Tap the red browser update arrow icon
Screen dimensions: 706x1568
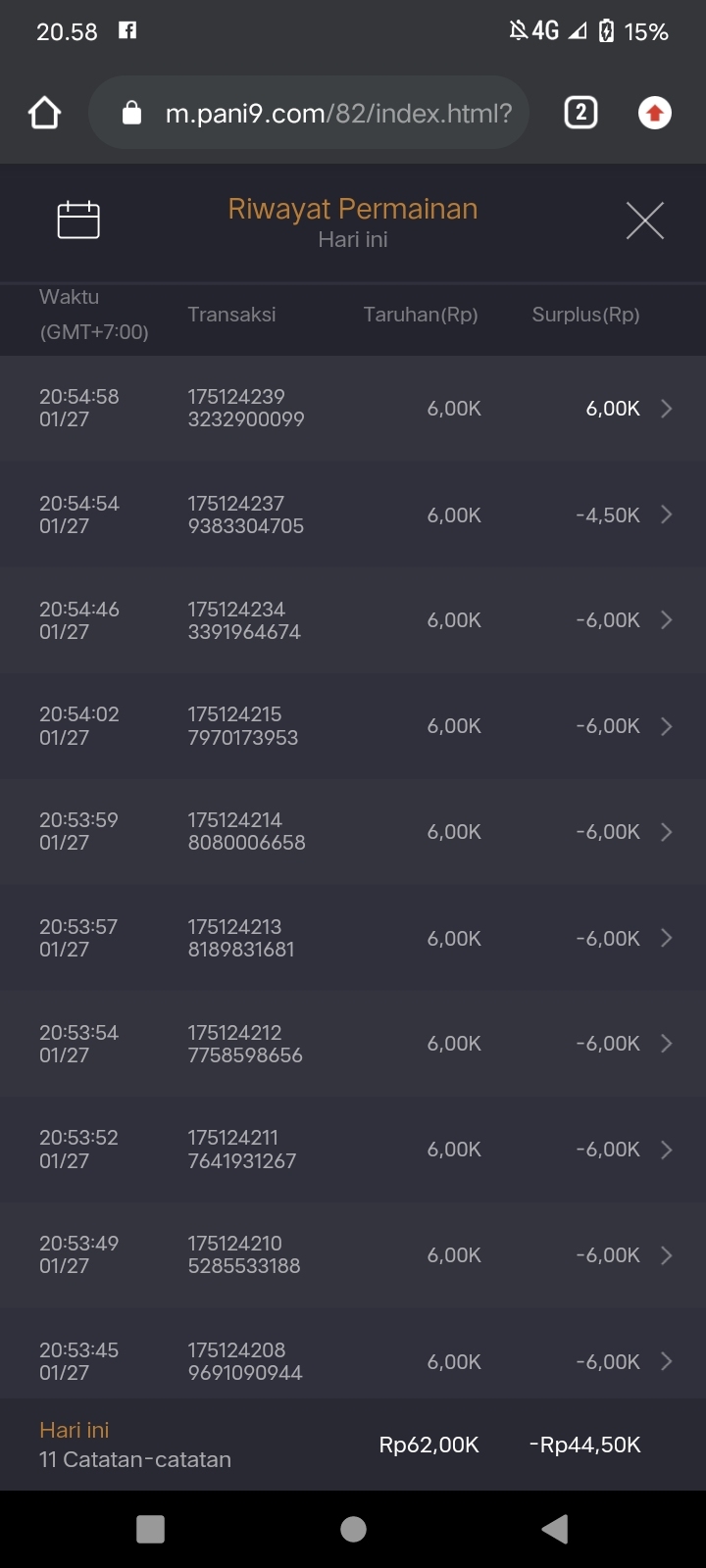point(655,114)
